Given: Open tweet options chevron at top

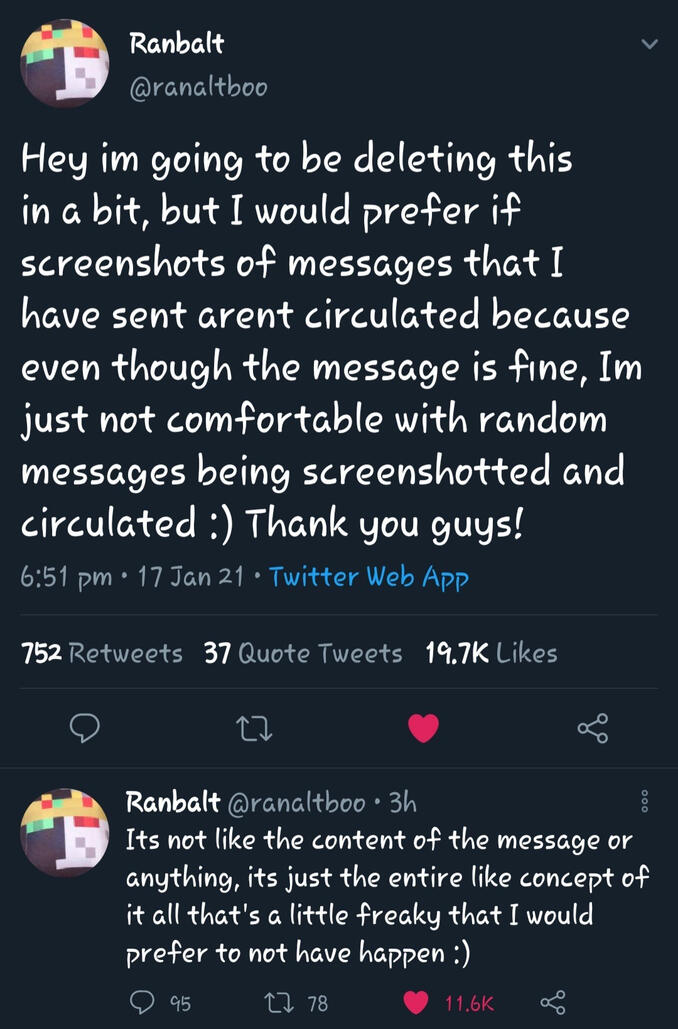Looking at the screenshot, I should pyautogui.click(x=649, y=45).
